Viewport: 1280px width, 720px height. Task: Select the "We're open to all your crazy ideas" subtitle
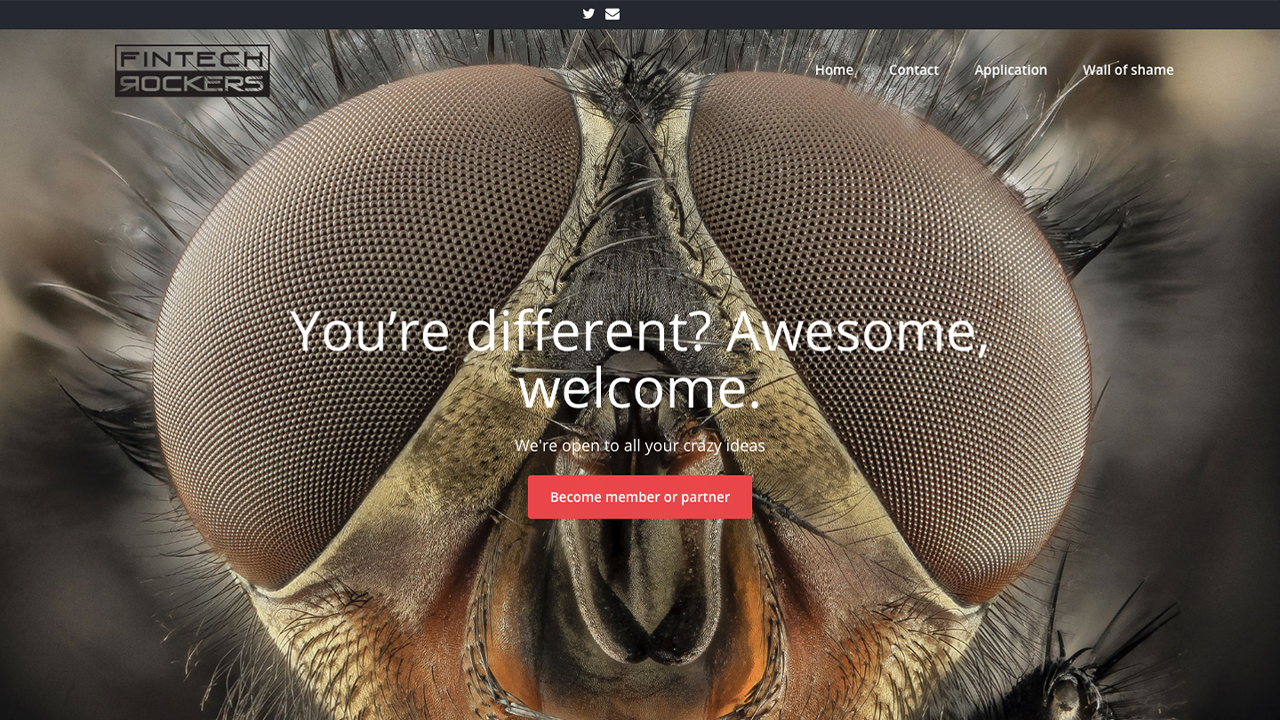click(639, 445)
